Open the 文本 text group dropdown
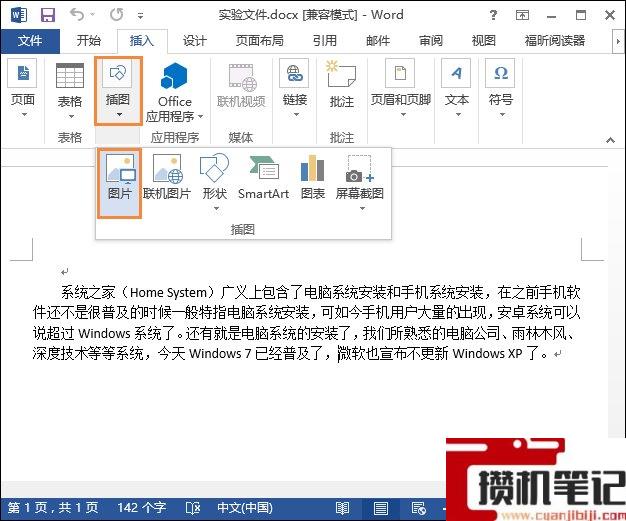Viewport: 626px width, 521px height. point(456,89)
